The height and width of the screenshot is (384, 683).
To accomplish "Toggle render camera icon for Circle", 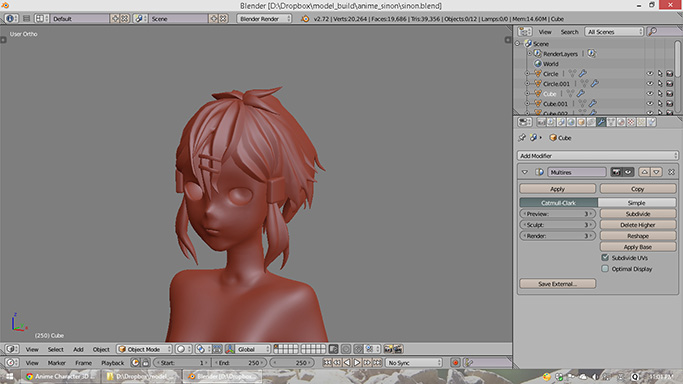I will click(670, 74).
